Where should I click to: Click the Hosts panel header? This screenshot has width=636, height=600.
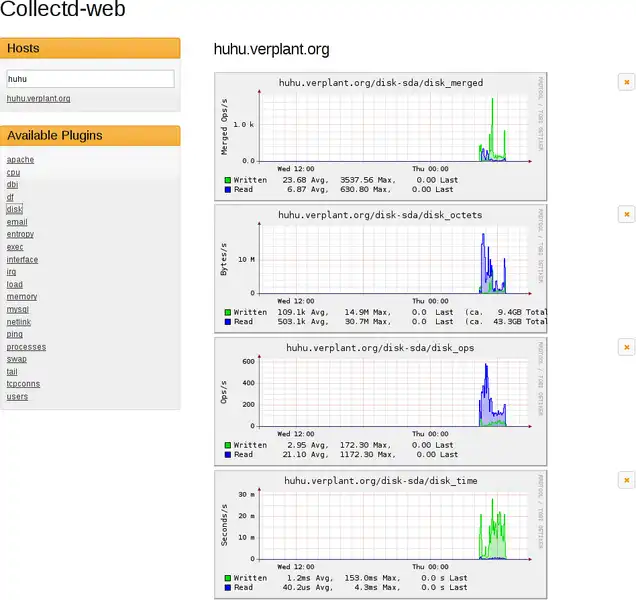(x=90, y=48)
